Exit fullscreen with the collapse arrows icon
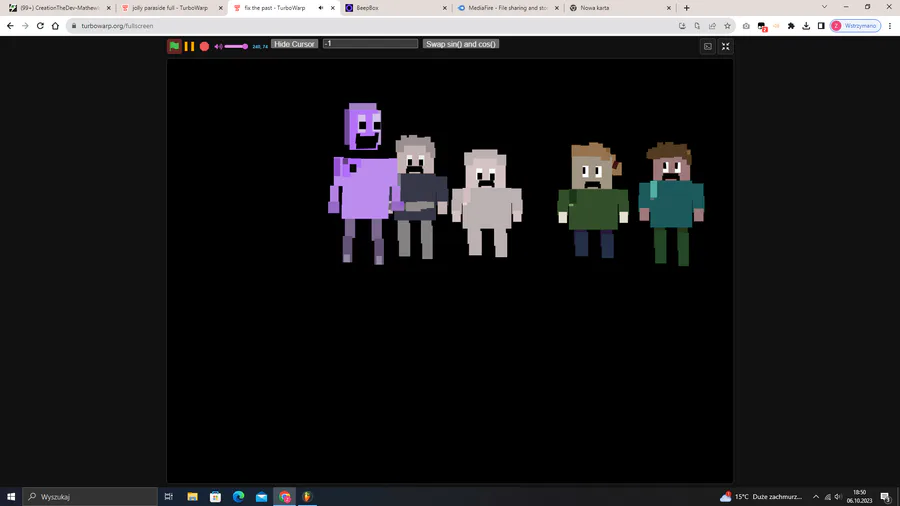 pyautogui.click(x=726, y=46)
